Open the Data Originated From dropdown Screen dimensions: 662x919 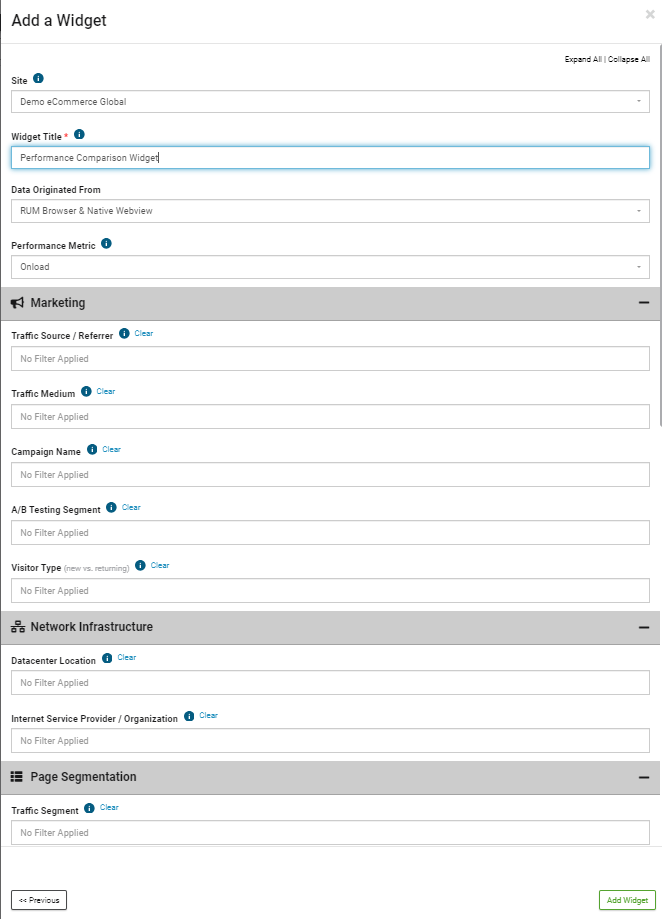click(x=330, y=211)
